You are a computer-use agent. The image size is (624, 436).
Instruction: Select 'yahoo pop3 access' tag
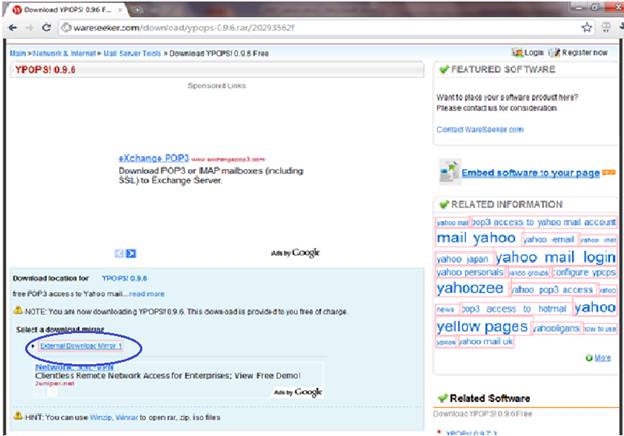(552, 290)
